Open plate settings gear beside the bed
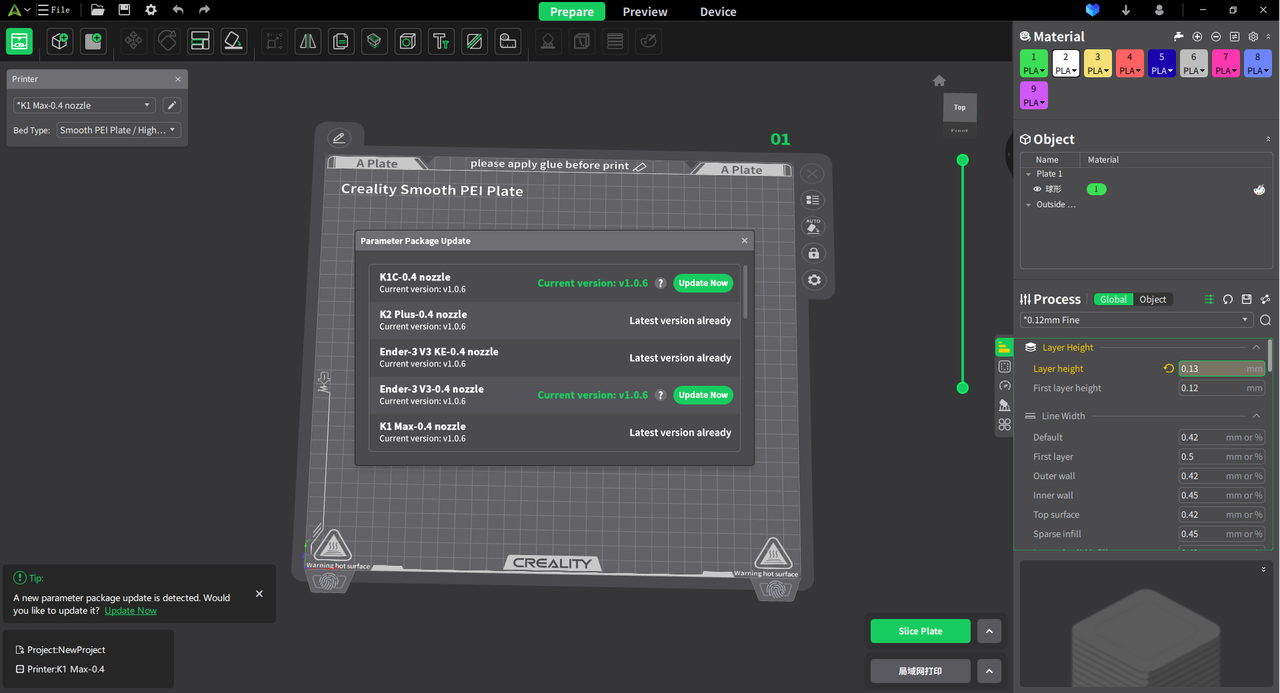The image size is (1280, 693). pyautogui.click(x=814, y=280)
